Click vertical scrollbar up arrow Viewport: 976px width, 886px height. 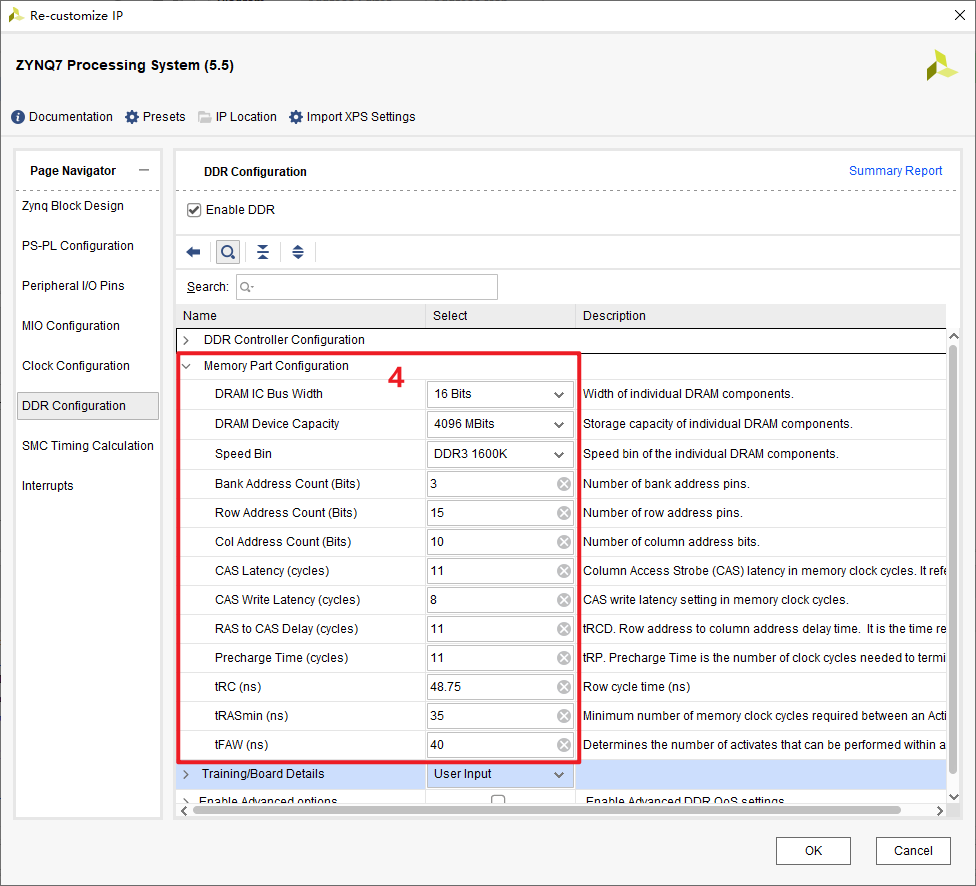(954, 336)
